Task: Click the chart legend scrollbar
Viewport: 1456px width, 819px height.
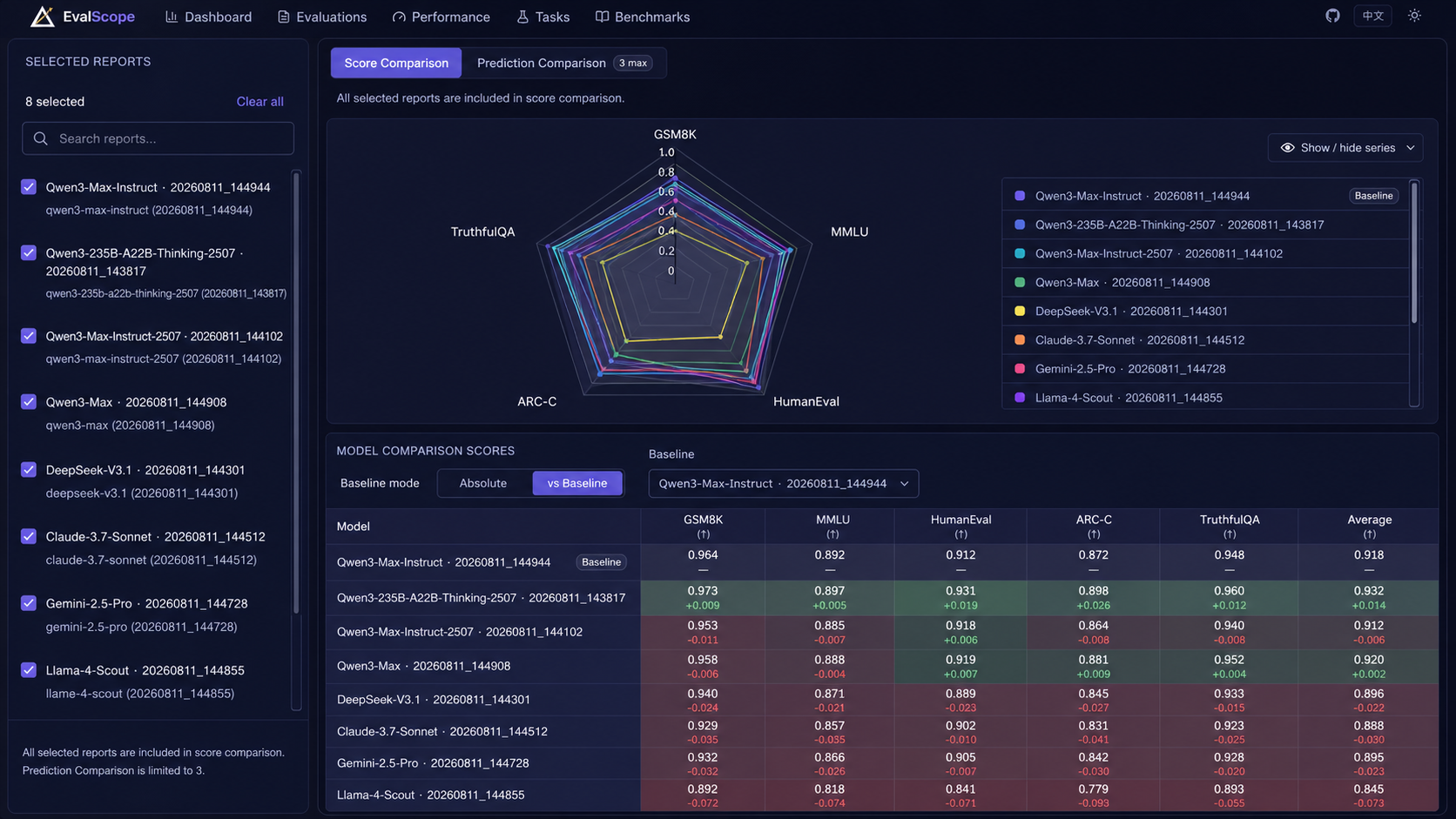Action: pyautogui.click(x=1413, y=252)
